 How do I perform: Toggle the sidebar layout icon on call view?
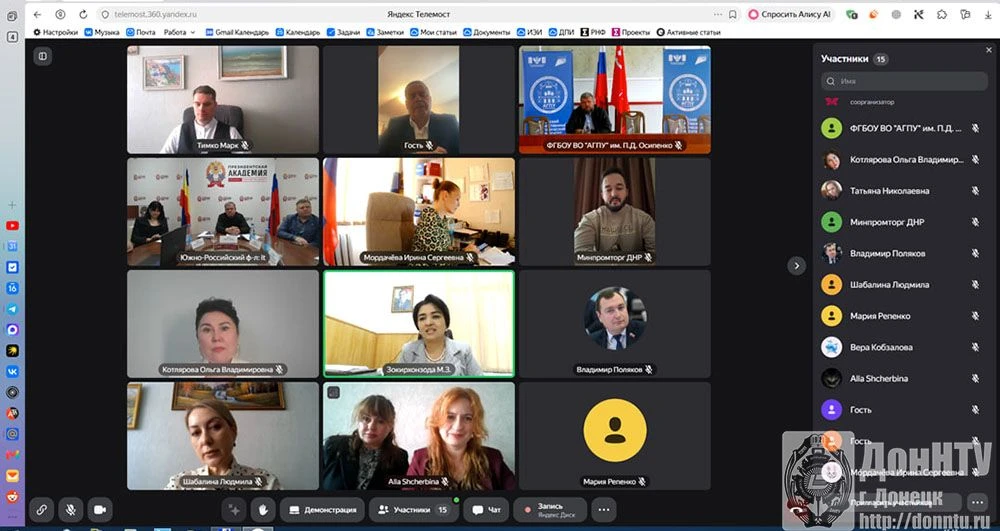tap(43, 56)
